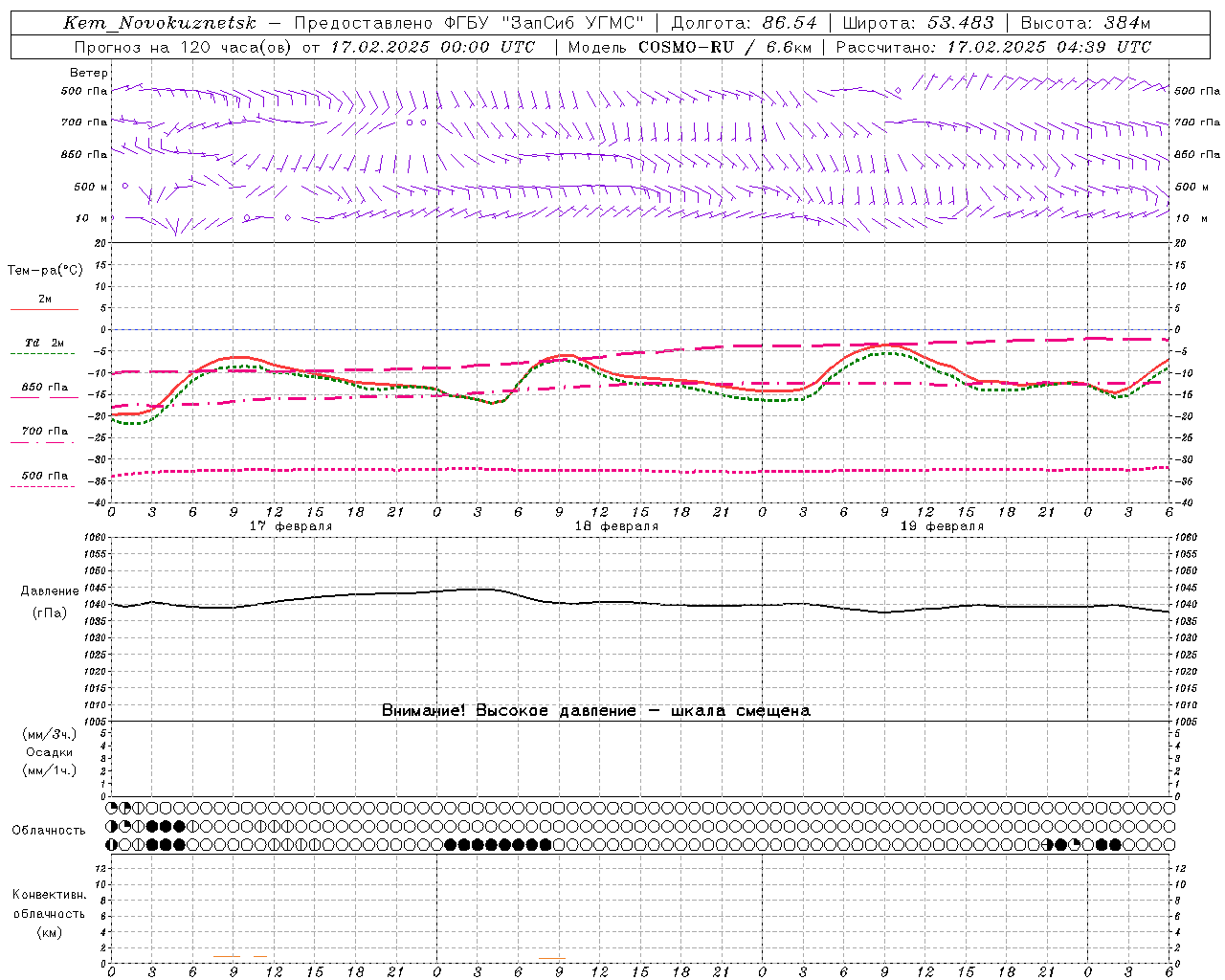The height and width of the screenshot is (980, 1225).
Task: Click the longitude value 86.54
Action: 790,23
